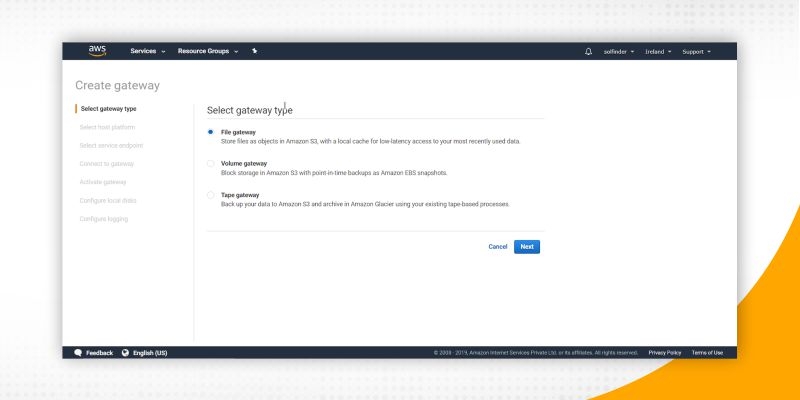Click the AWS logo icon
Image resolution: width=800 pixels, height=400 pixels.
point(97,51)
